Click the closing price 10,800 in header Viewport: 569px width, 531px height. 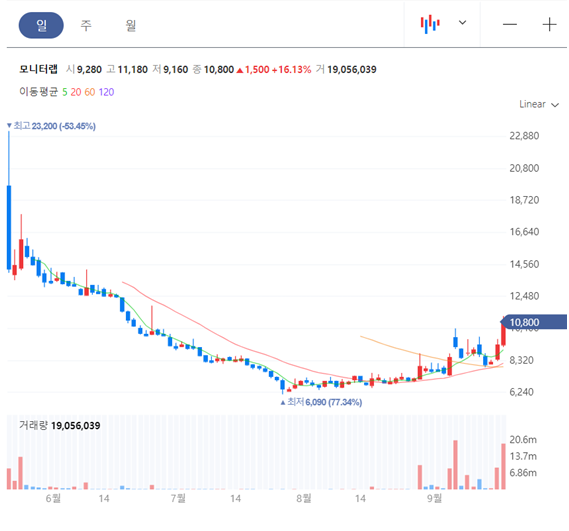pyautogui.click(x=219, y=69)
